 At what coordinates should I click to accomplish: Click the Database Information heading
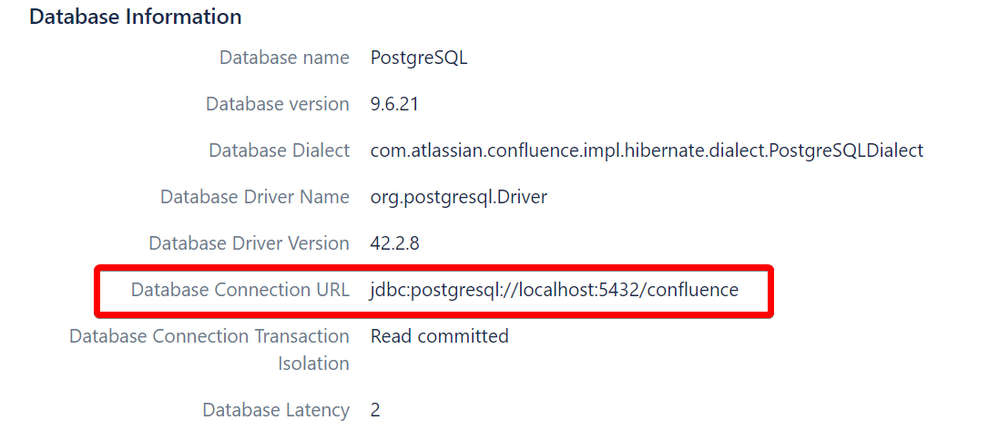pyautogui.click(x=135, y=17)
